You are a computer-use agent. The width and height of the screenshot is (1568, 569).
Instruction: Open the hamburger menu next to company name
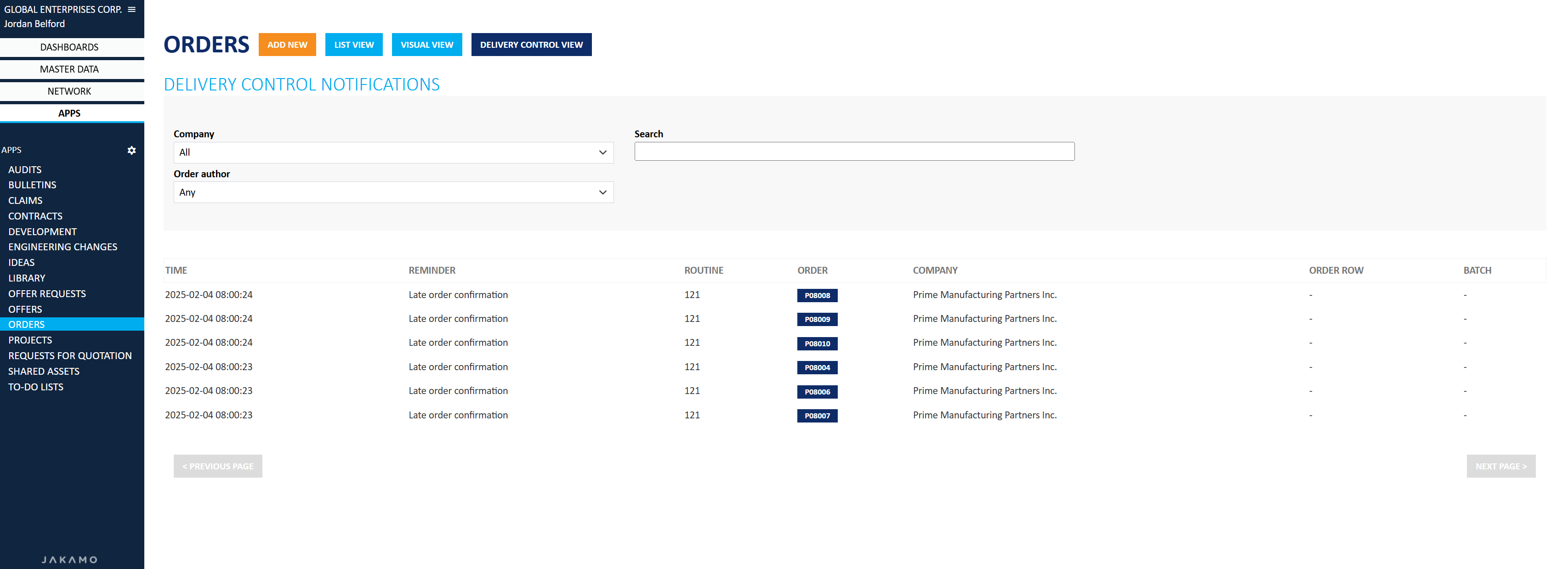tap(131, 9)
